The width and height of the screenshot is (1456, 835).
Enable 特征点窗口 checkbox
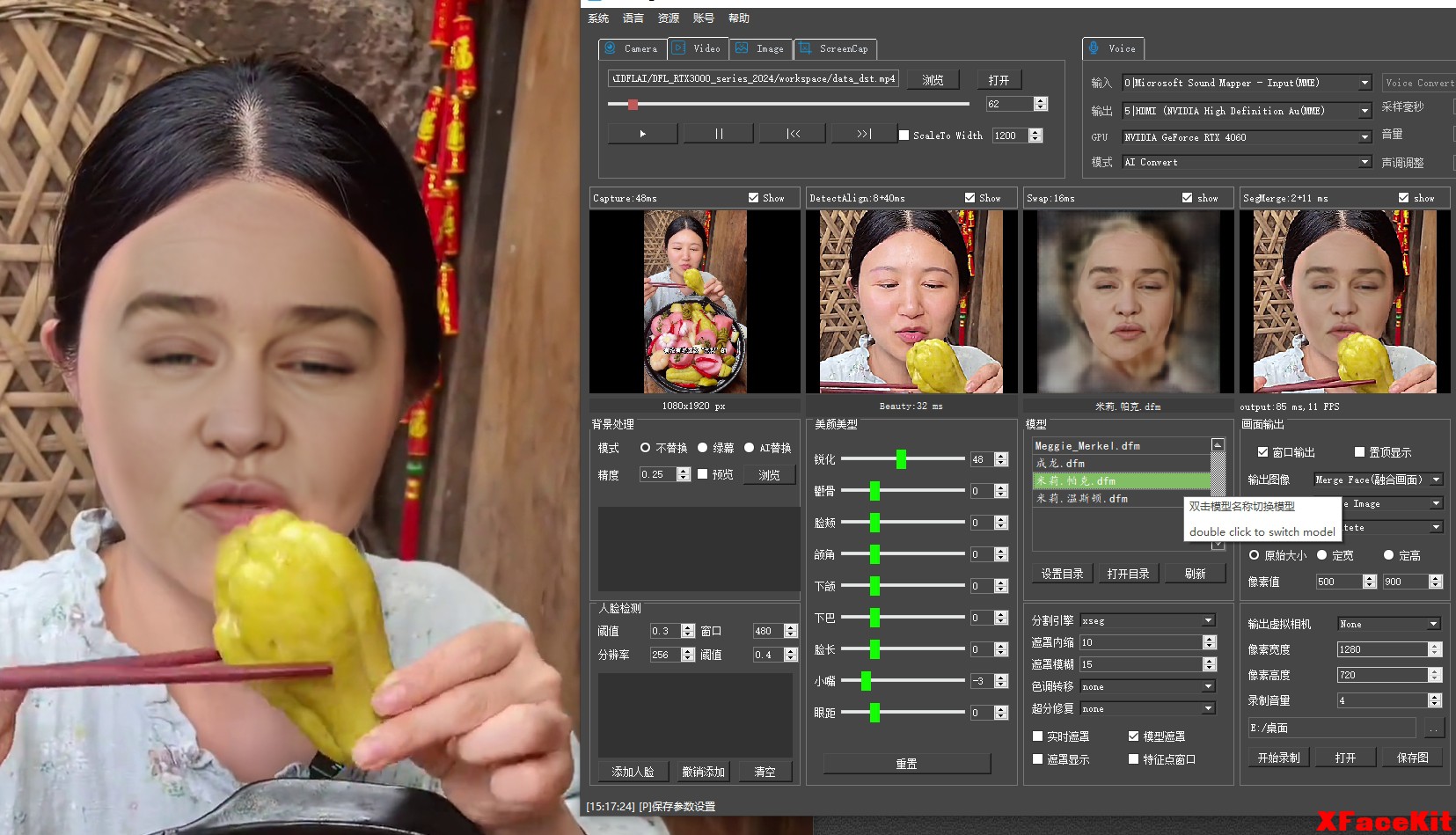pos(1133,759)
